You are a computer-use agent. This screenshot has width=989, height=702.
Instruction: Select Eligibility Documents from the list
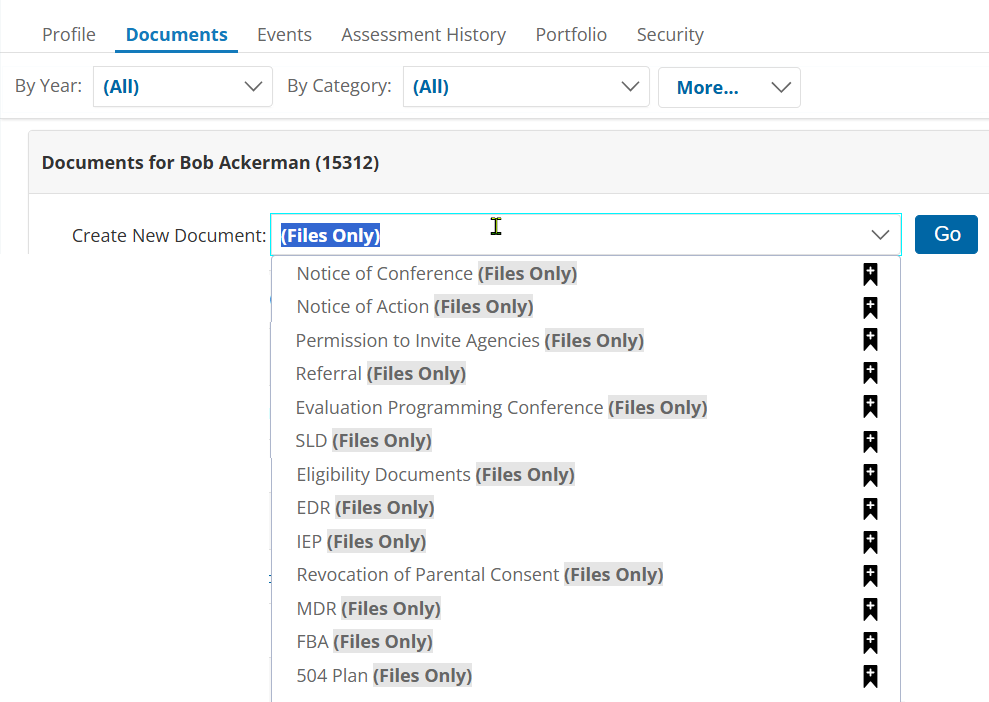point(435,475)
